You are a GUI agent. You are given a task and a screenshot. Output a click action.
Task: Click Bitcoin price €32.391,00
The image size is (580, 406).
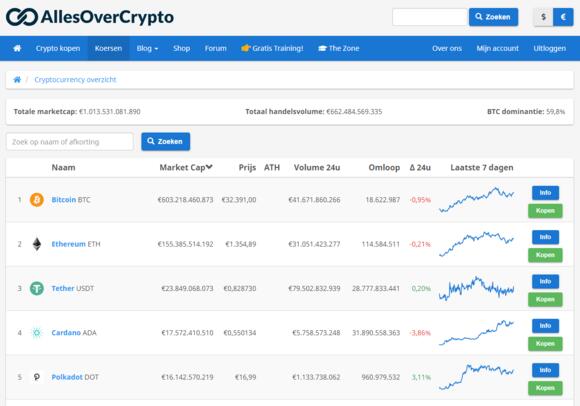[239, 200]
